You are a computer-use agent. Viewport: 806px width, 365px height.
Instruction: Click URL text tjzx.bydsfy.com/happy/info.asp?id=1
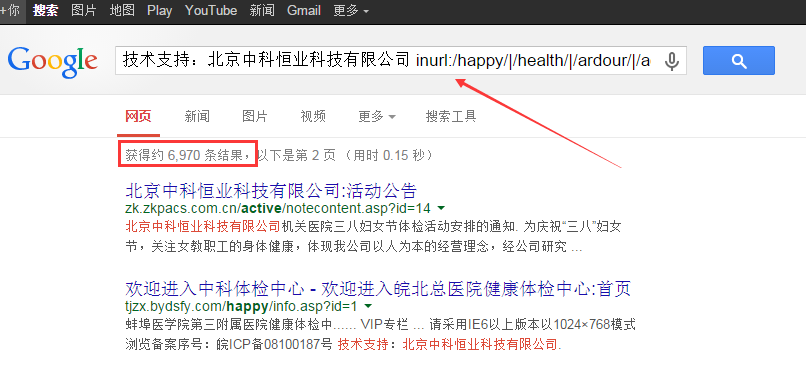point(241,306)
